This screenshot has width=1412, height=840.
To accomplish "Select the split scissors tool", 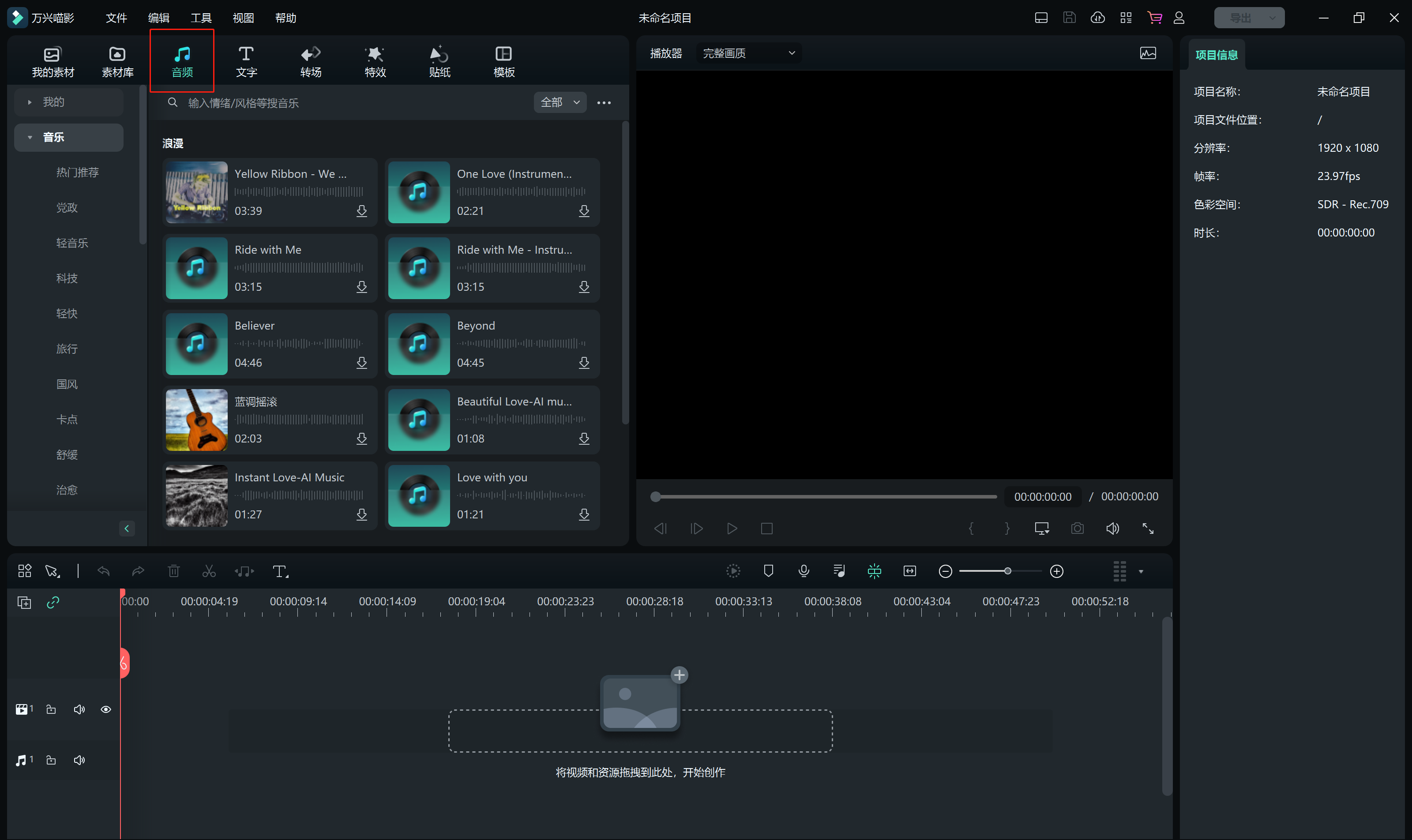I will [209, 571].
